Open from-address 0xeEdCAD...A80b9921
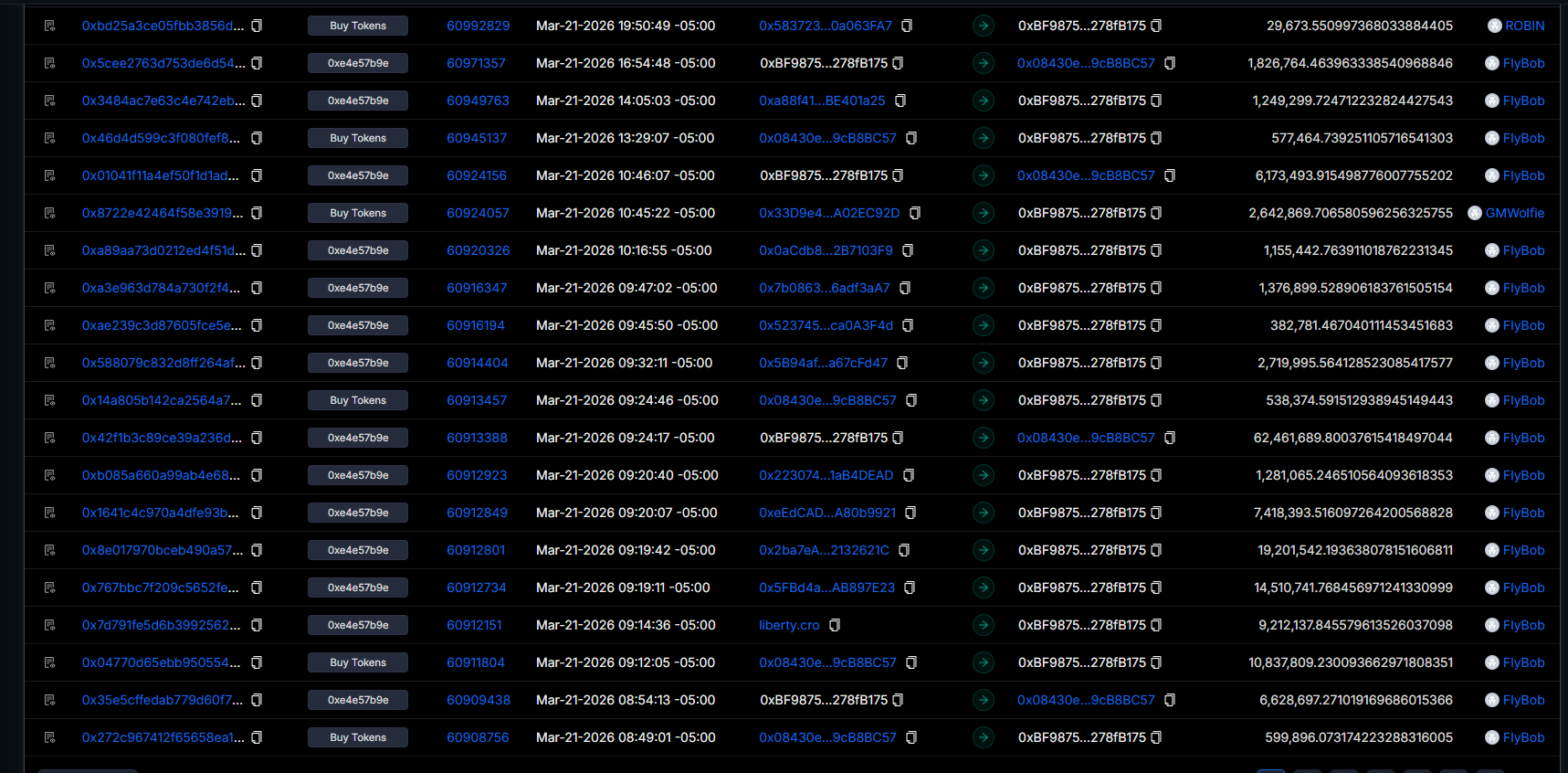This screenshot has width=1568, height=773. coord(827,513)
